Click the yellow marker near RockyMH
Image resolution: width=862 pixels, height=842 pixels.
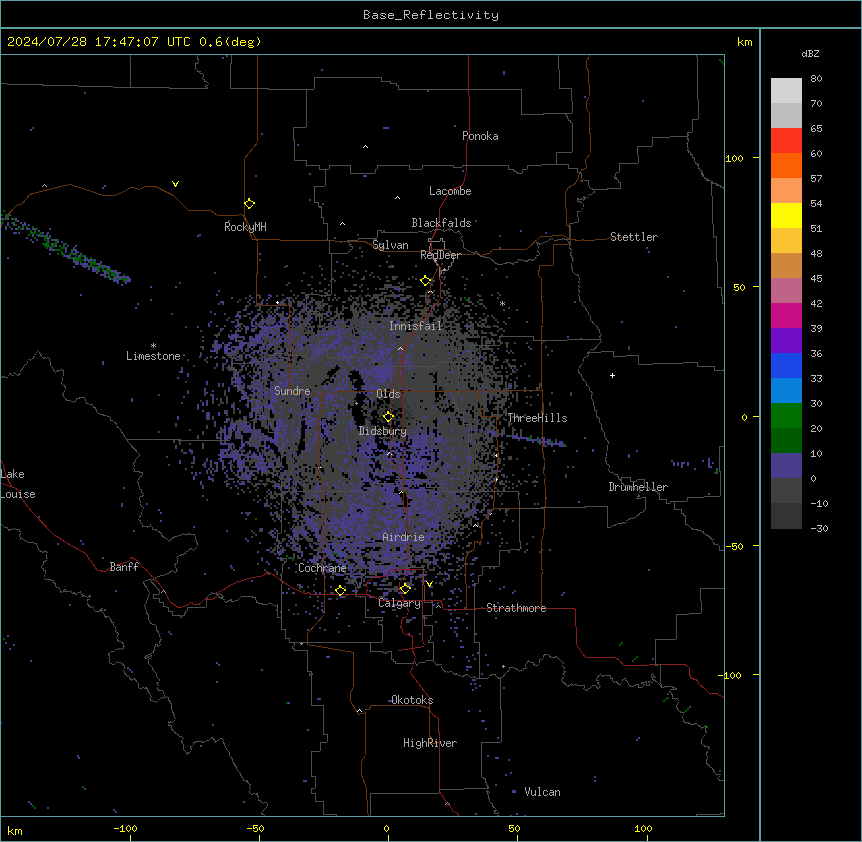click(x=250, y=204)
